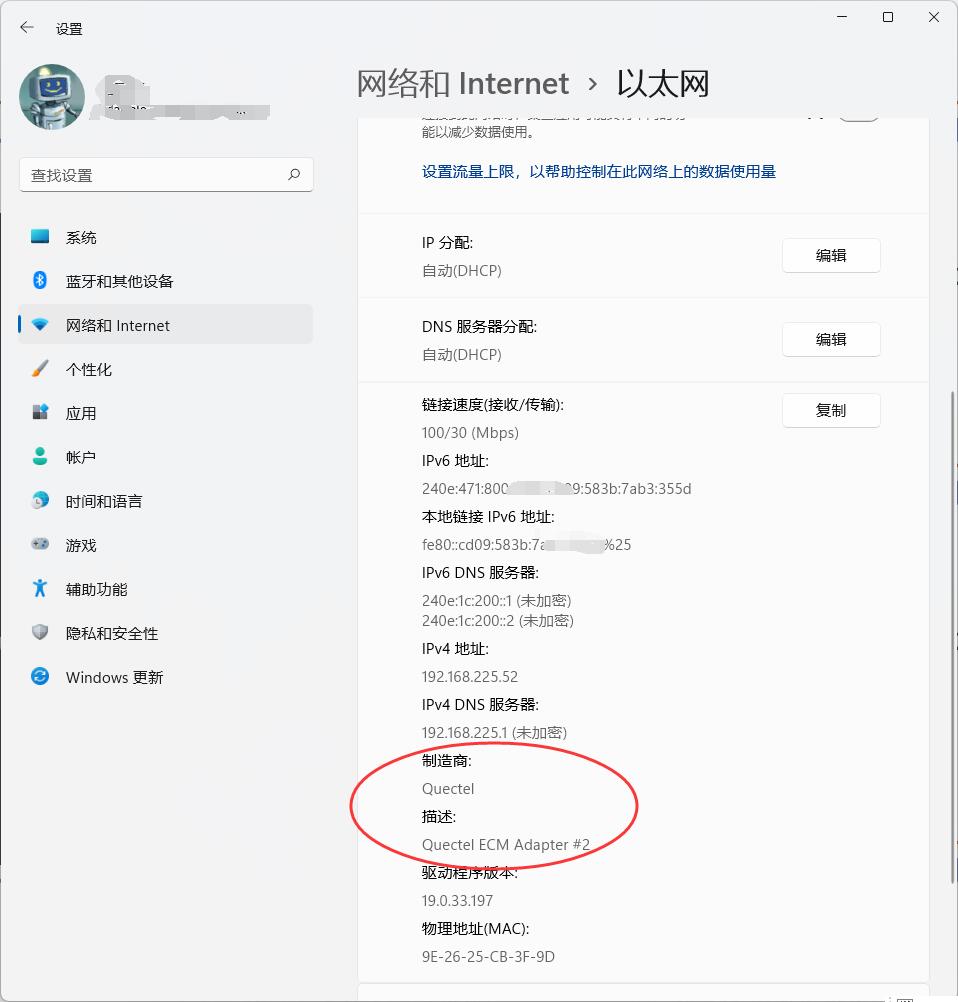Screen dimensions: 958x1002
Task: Click 网络和 Internet breadcrumb in header
Action: pos(463,84)
